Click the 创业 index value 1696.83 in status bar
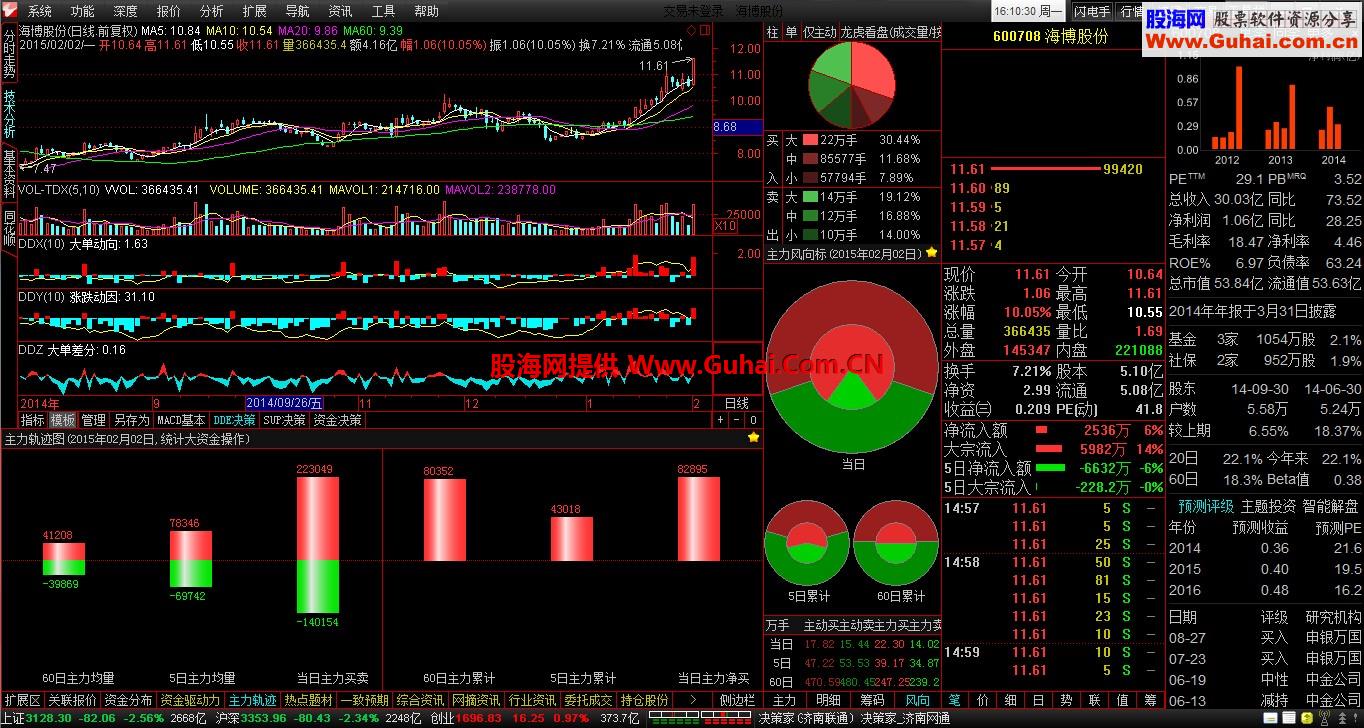This screenshot has height=728, width=1364. click(x=480, y=718)
